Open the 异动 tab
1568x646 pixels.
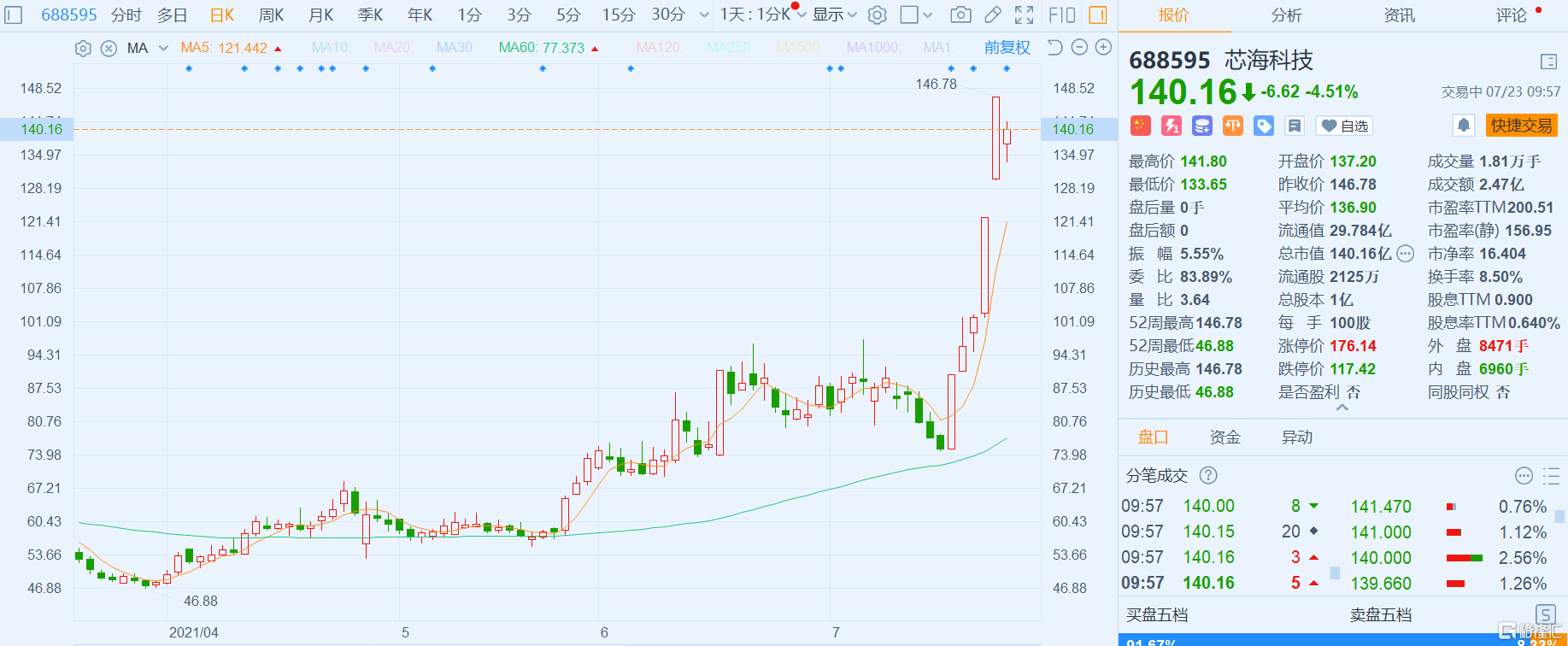1297,438
